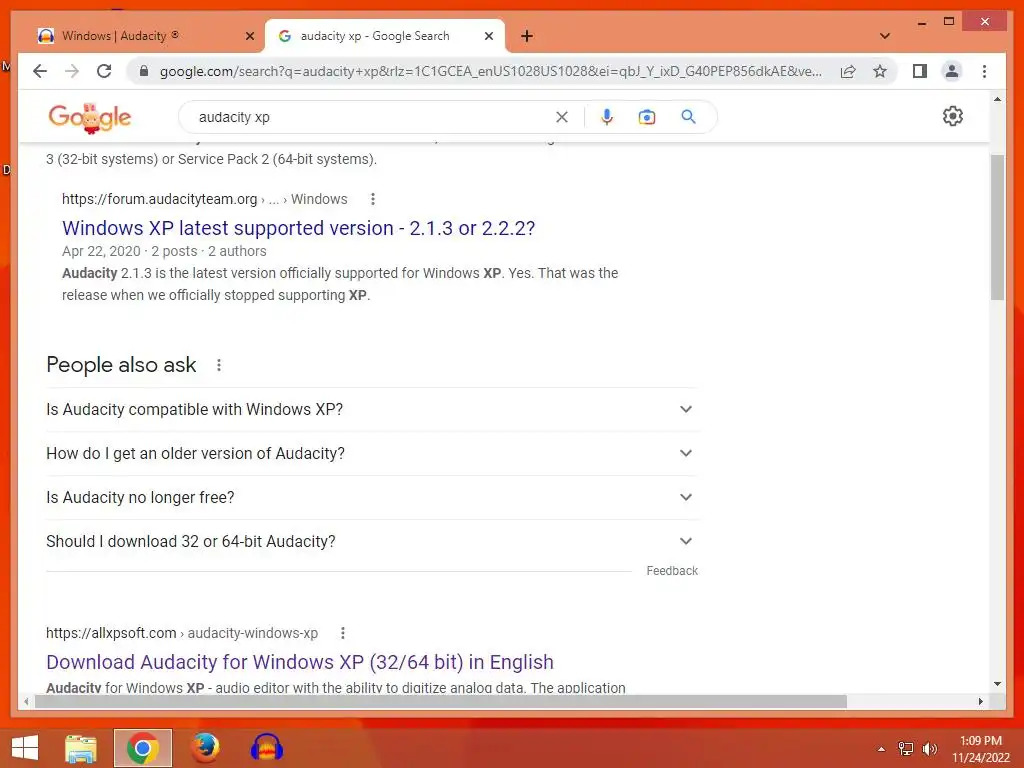This screenshot has width=1024, height=768.
Task: Click the scroll down arrow
Action: (997, 684)
